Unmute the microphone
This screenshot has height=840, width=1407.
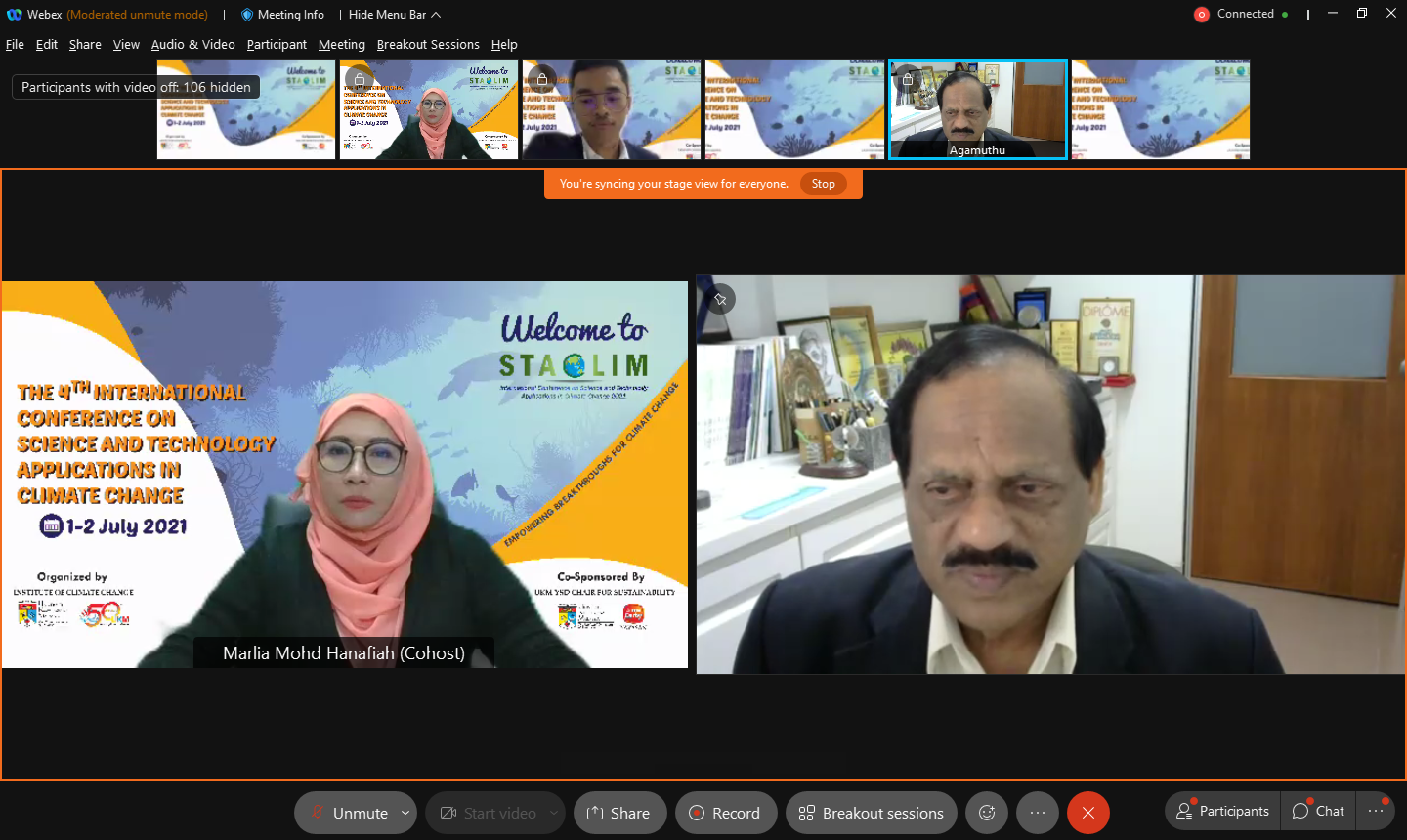[x=349, y=813]
